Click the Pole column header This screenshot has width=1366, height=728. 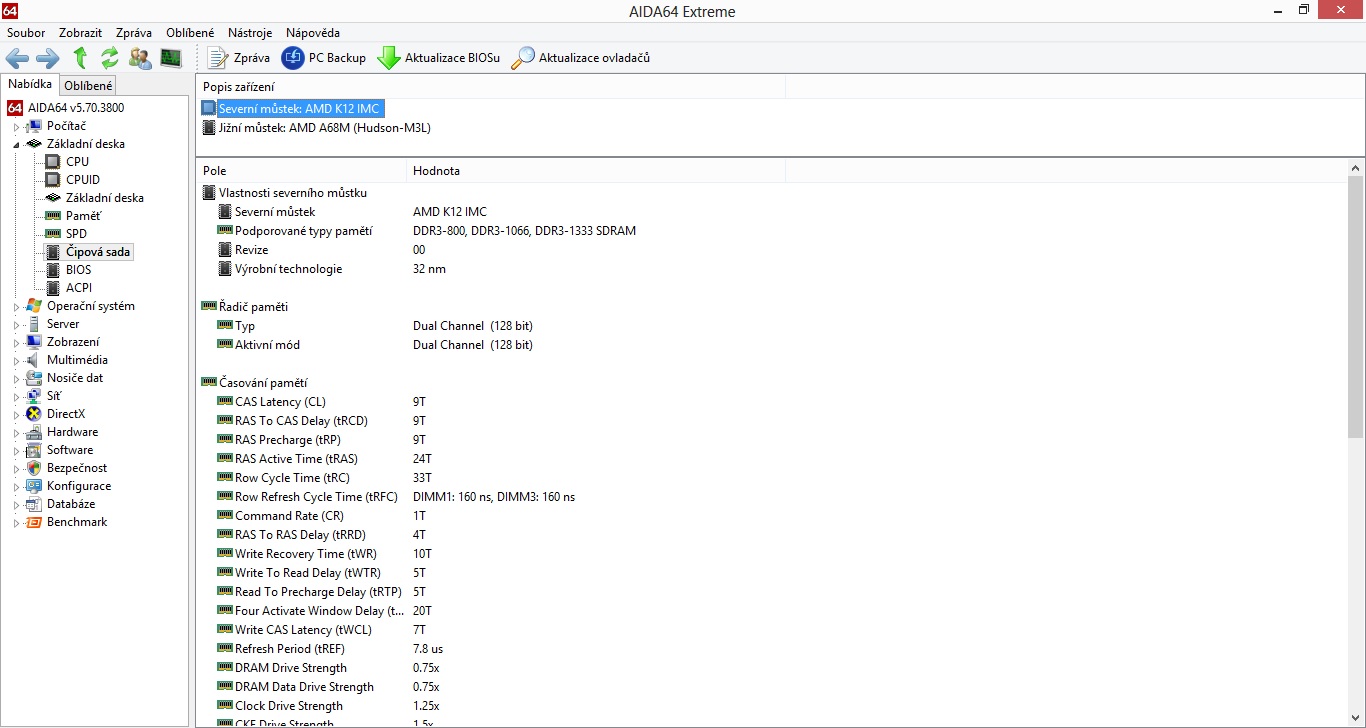(301, 171)
